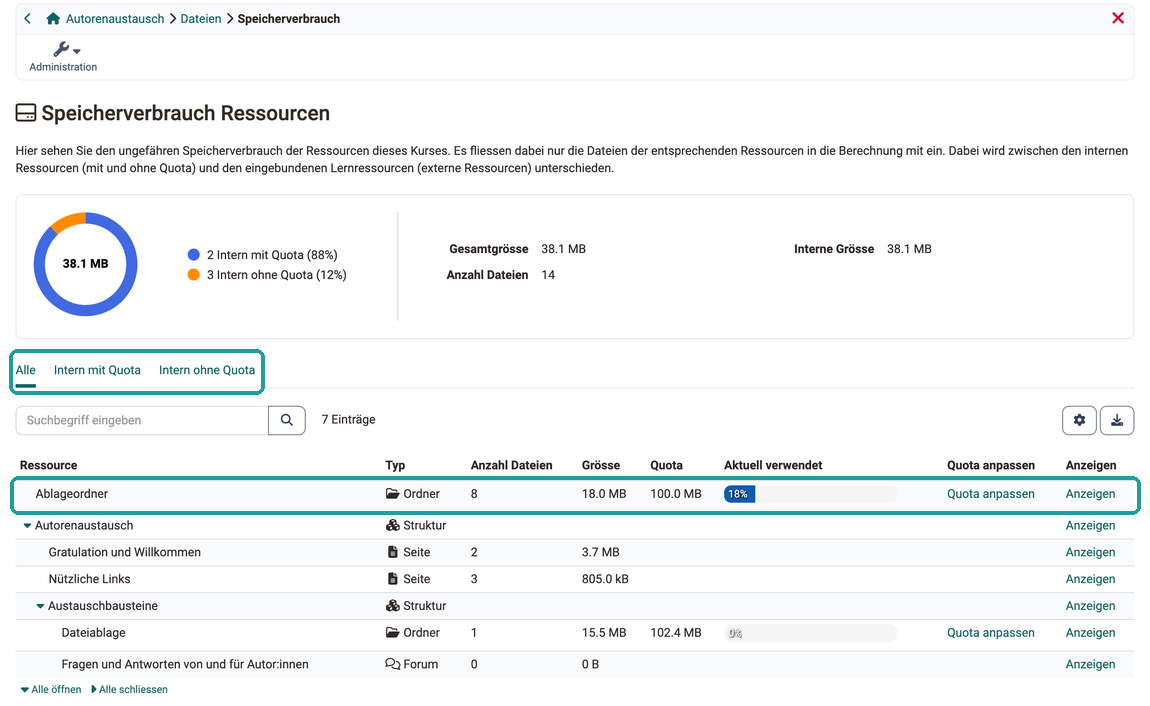The image size is (1150, 706).
Task: Click Anzeigen for Nützliche Links
Action: click(1090, 578)
